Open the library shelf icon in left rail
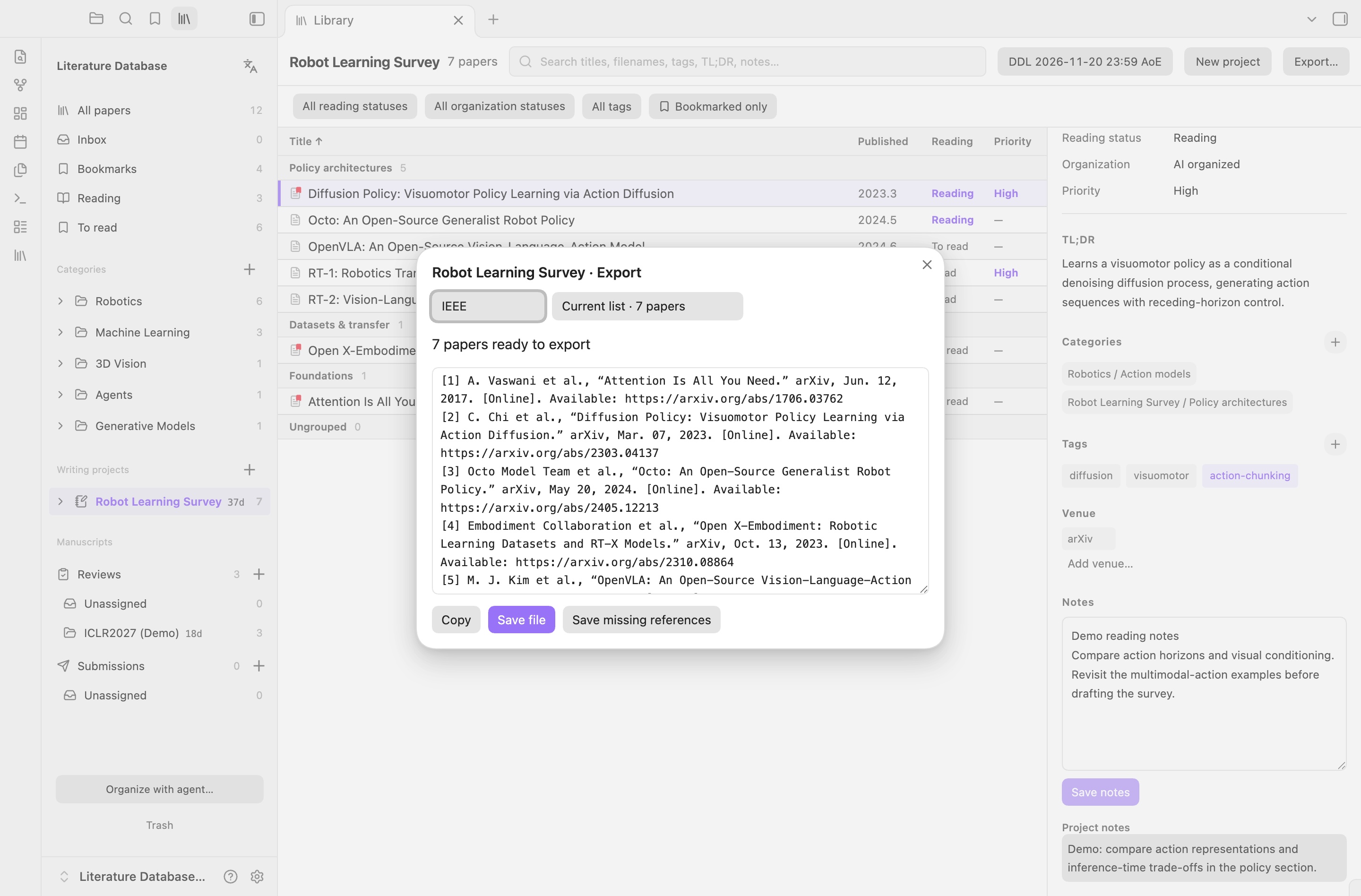Screen dimensions: 1361x896 tap(20, 255)
